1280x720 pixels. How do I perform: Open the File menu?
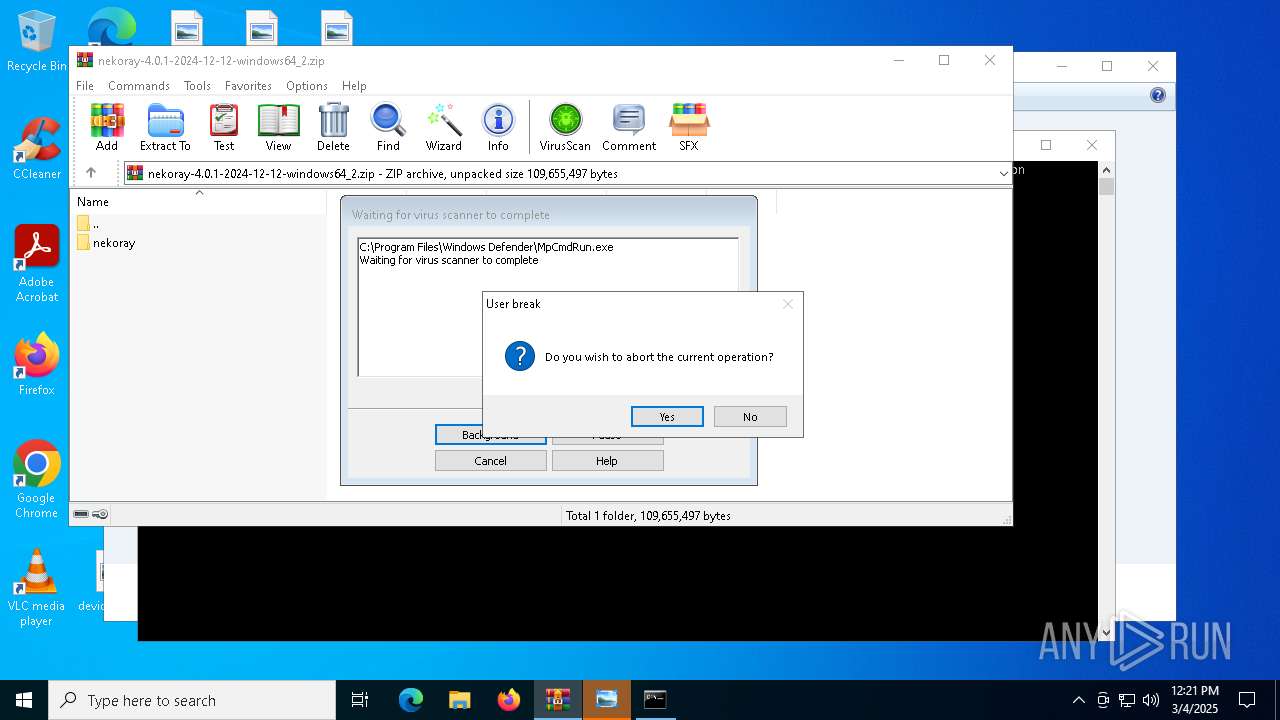point(85,86)
